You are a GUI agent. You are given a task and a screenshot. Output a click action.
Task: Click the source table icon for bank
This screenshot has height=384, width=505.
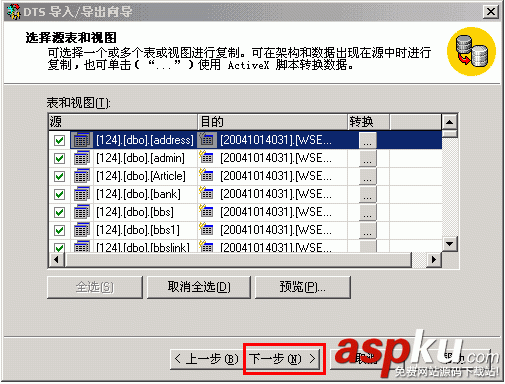click(82, 194)
